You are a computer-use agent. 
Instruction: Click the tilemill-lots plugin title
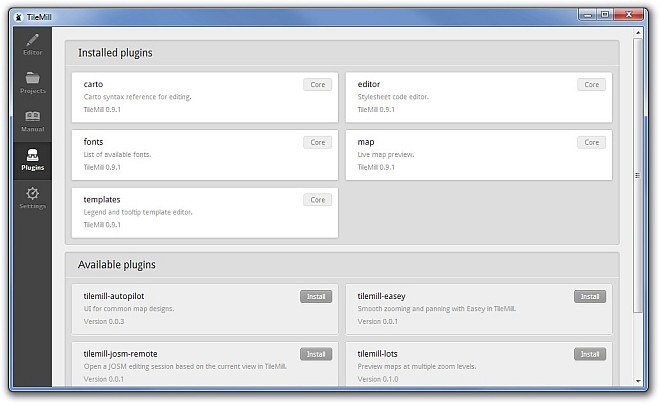point(377,354)
